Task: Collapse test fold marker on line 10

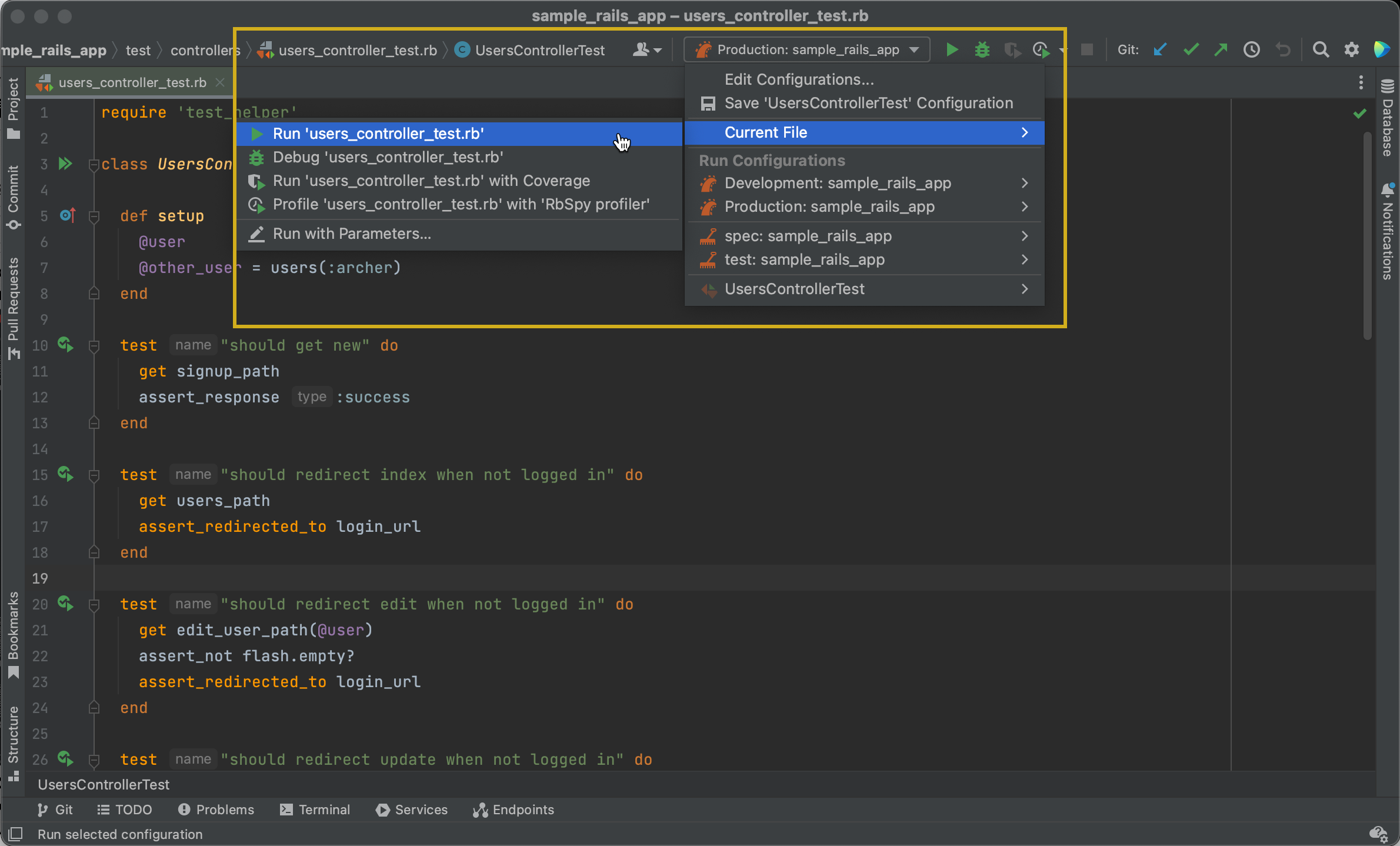Action: tap(94, 346)
